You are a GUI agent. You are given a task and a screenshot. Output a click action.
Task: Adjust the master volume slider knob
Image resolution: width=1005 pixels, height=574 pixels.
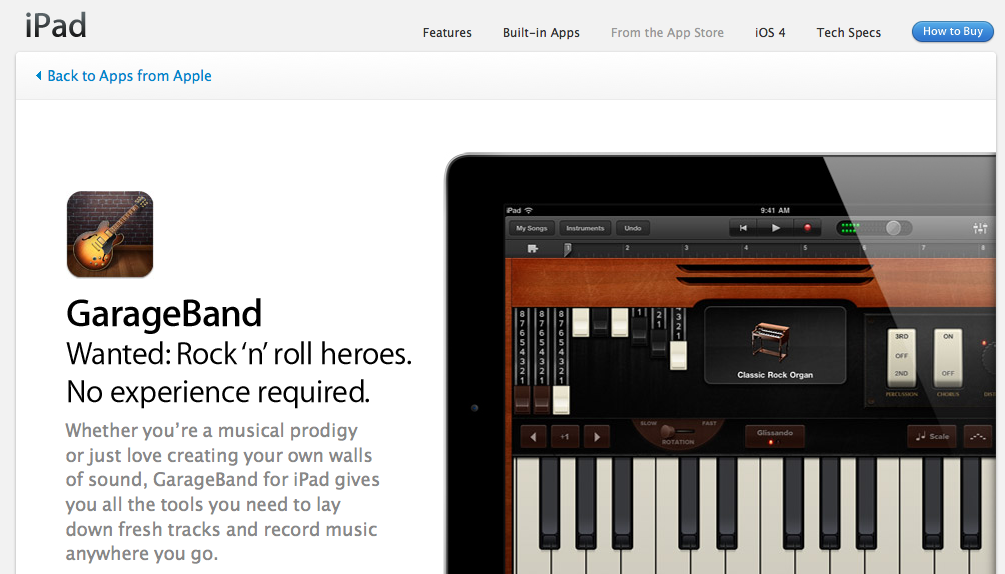(x=893, y=228)
